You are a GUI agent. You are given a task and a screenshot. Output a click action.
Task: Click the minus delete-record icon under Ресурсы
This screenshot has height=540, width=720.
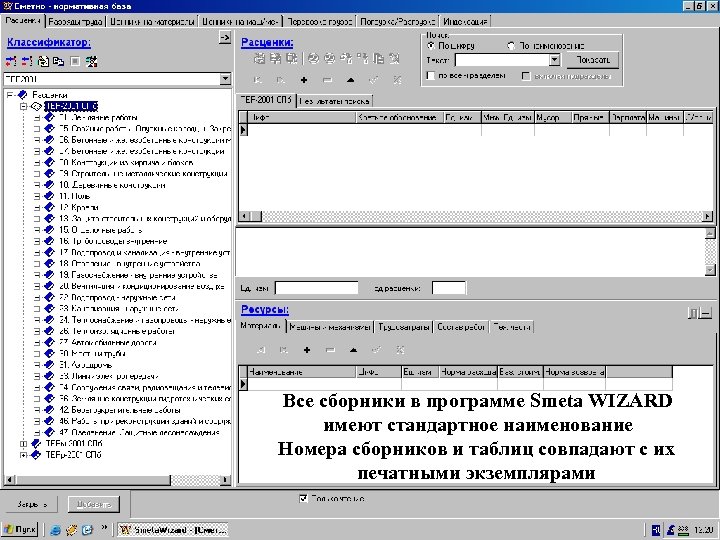click(330, 350)
